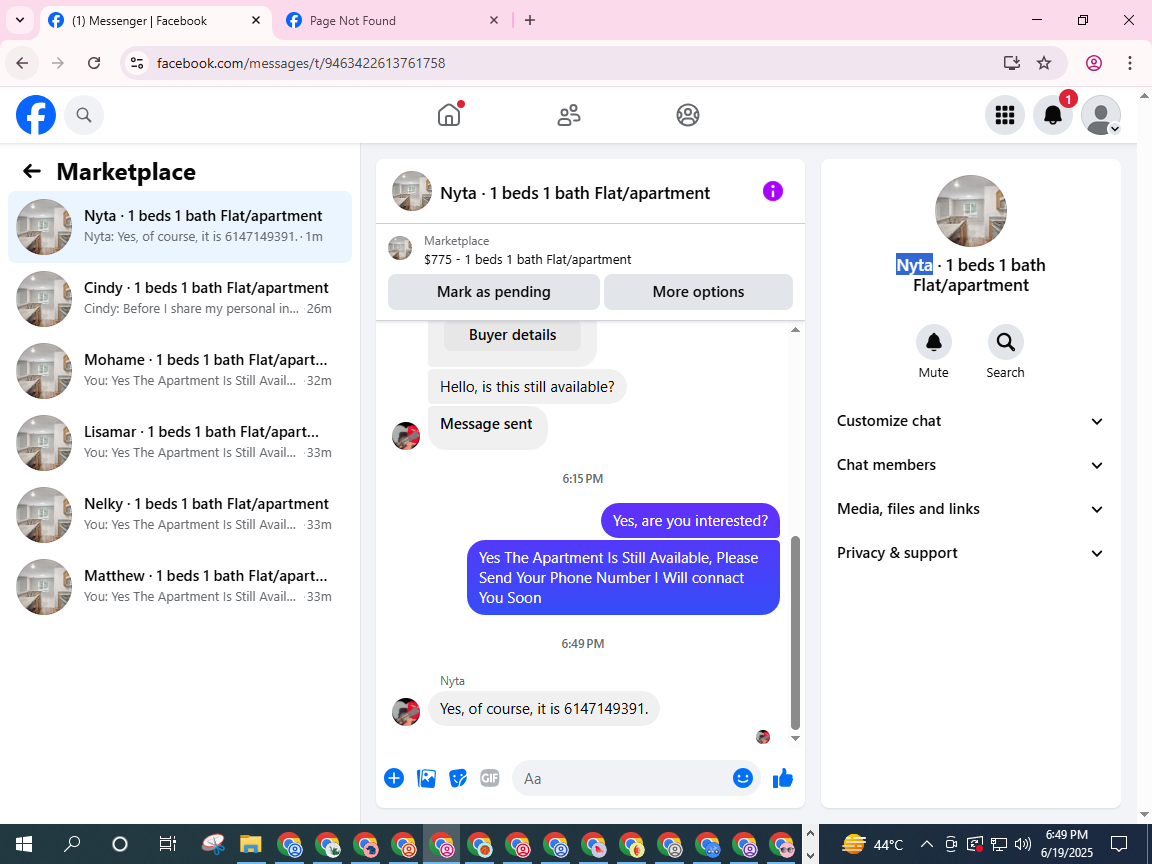Show hidden system tray icons chevron

pos(926,844)
